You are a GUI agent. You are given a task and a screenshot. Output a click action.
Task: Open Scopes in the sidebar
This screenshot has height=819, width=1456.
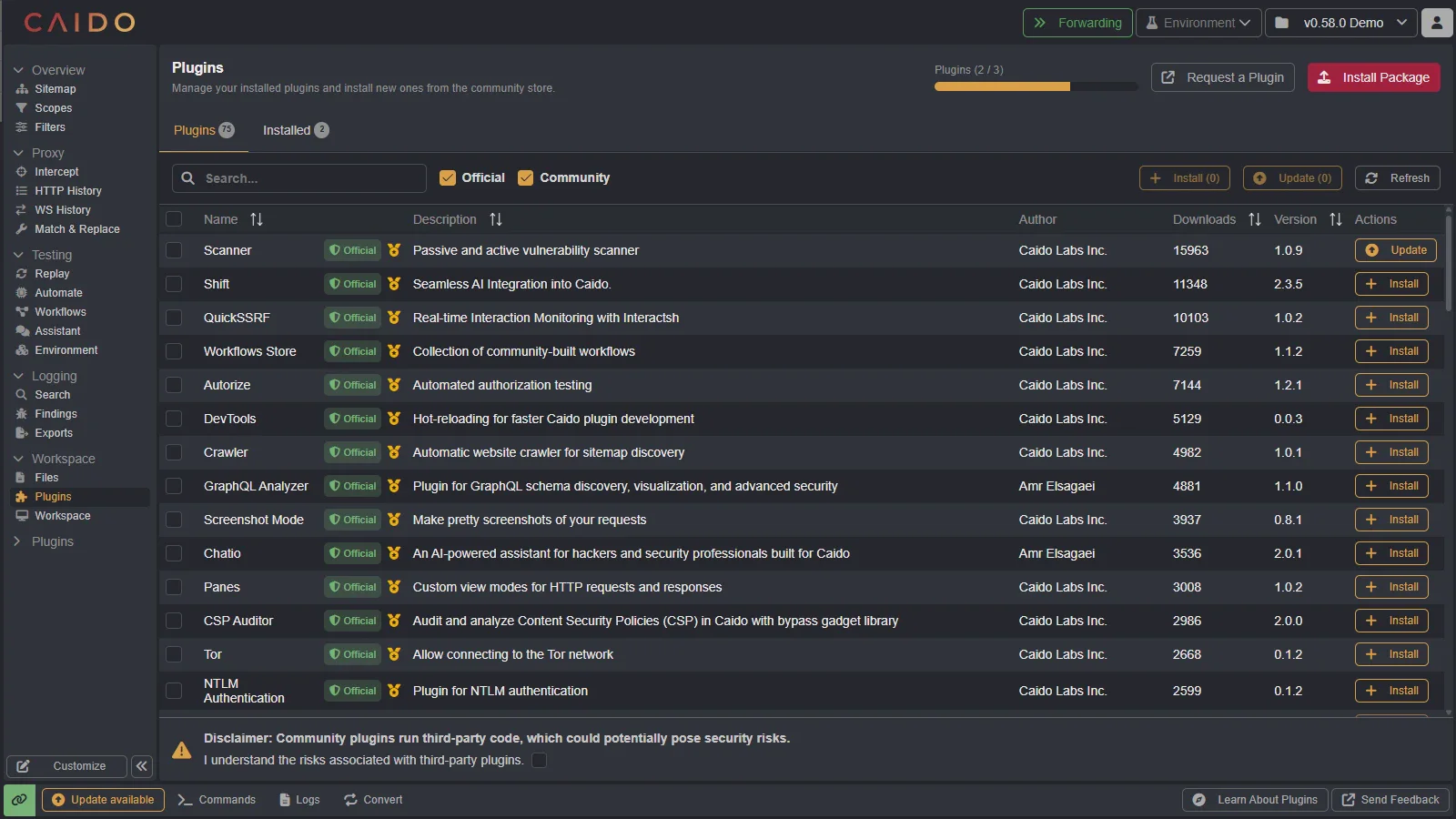point(53,108)
